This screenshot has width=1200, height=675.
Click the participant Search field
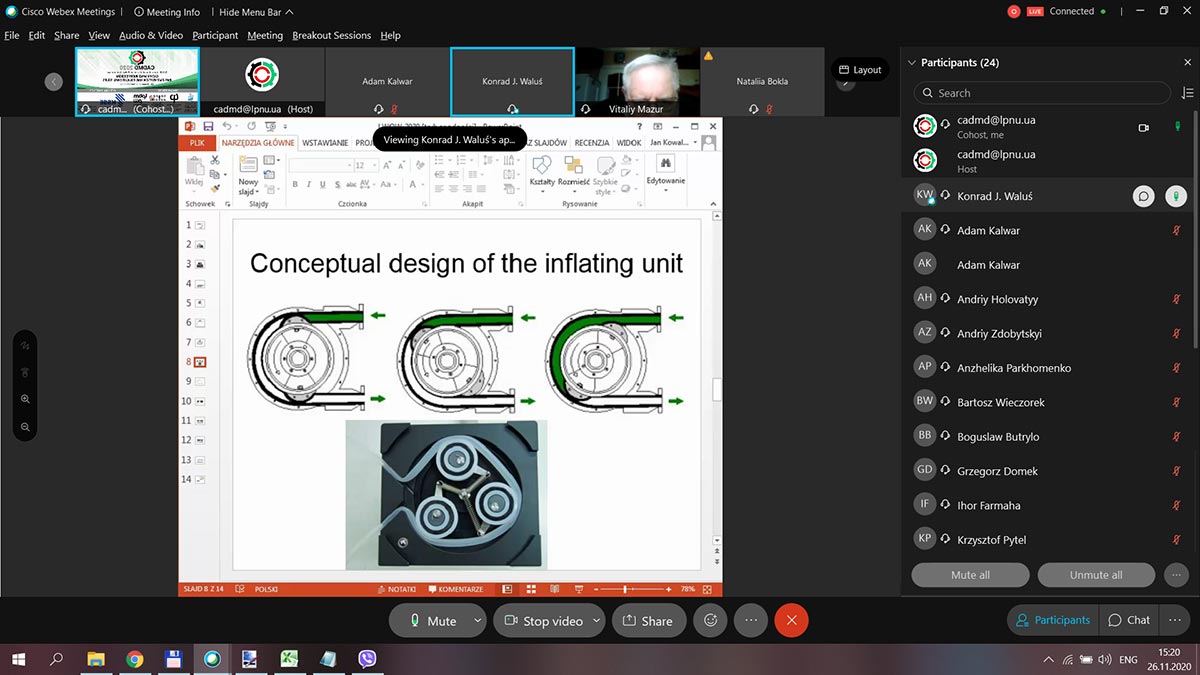point(1045,93)
